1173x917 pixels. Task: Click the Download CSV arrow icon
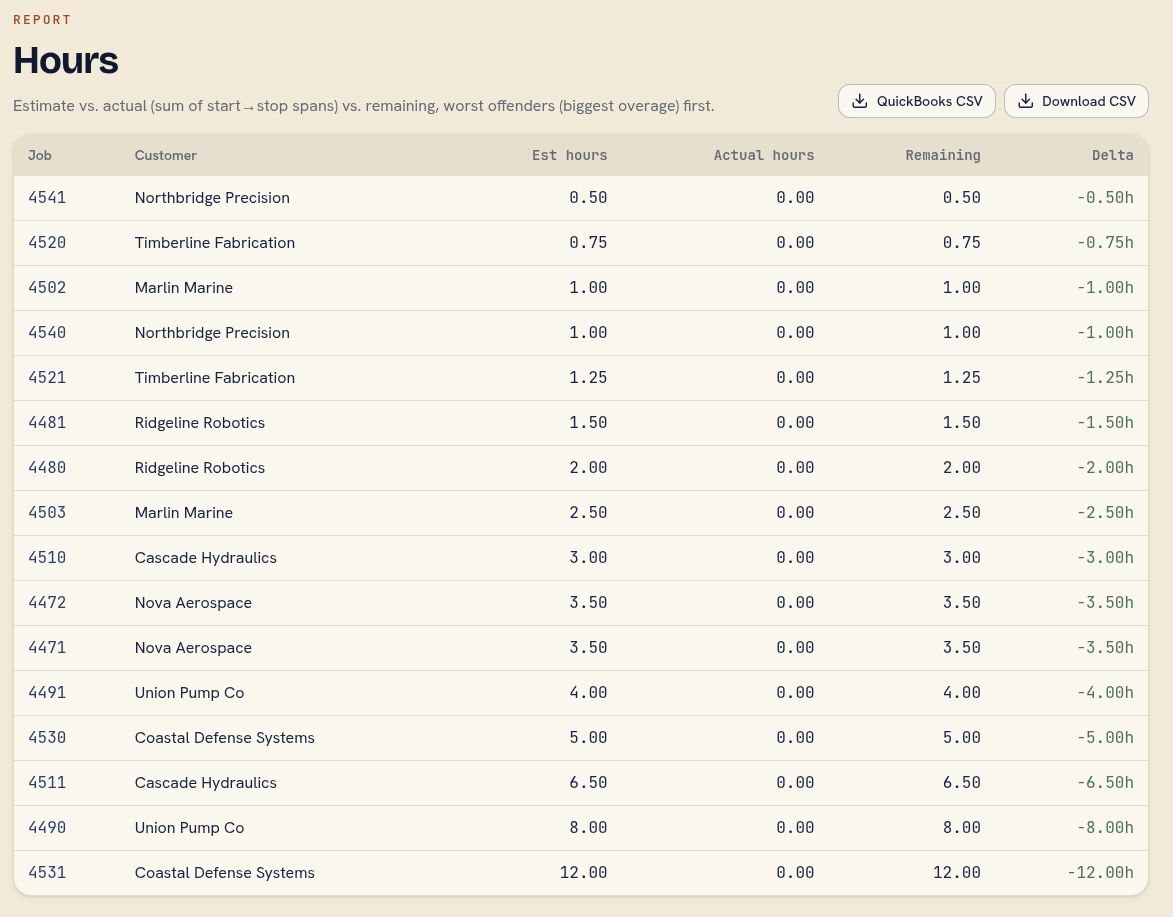coord(1026,101)
